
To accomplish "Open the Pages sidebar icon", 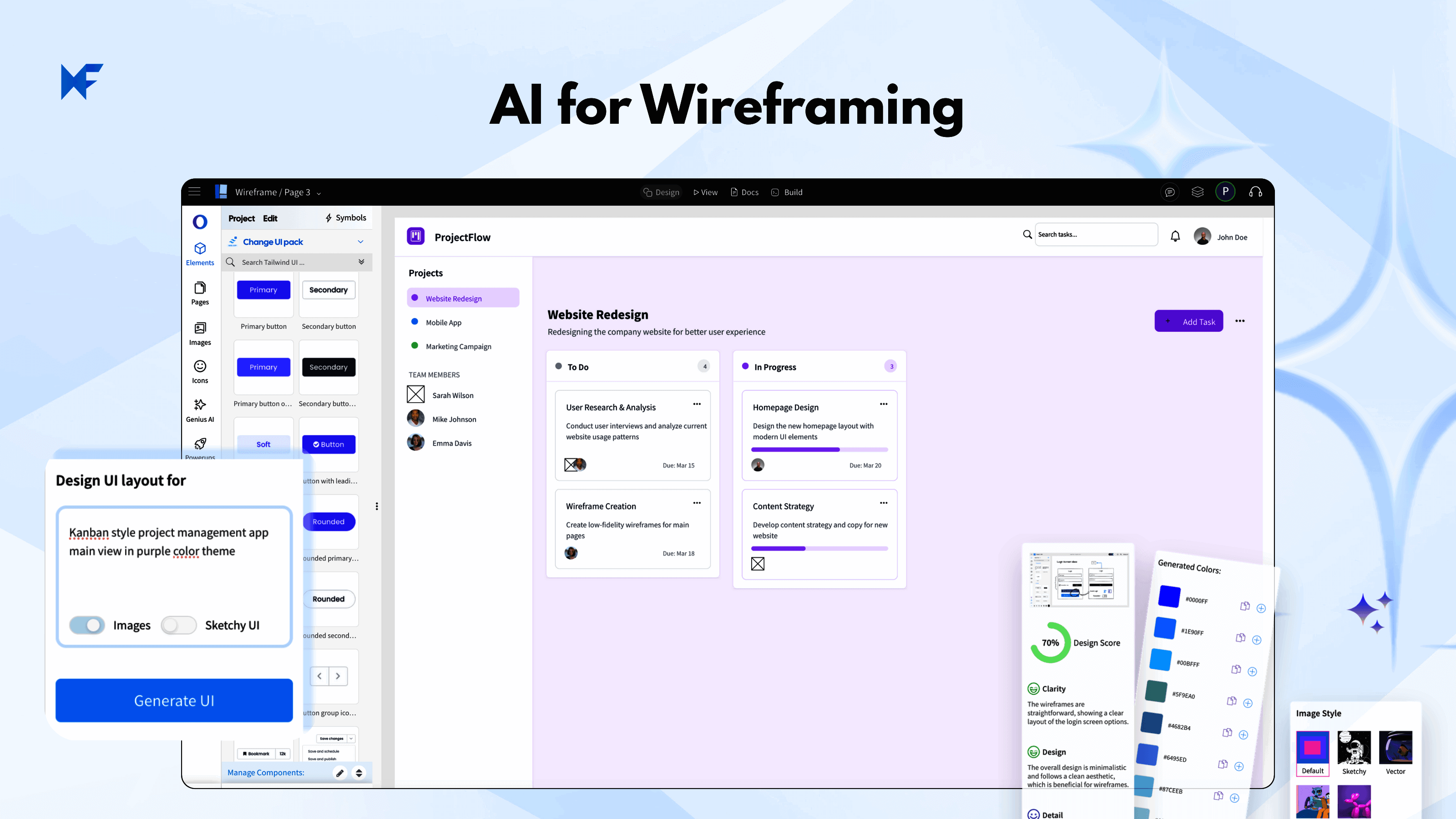I will tap(200, 288).
